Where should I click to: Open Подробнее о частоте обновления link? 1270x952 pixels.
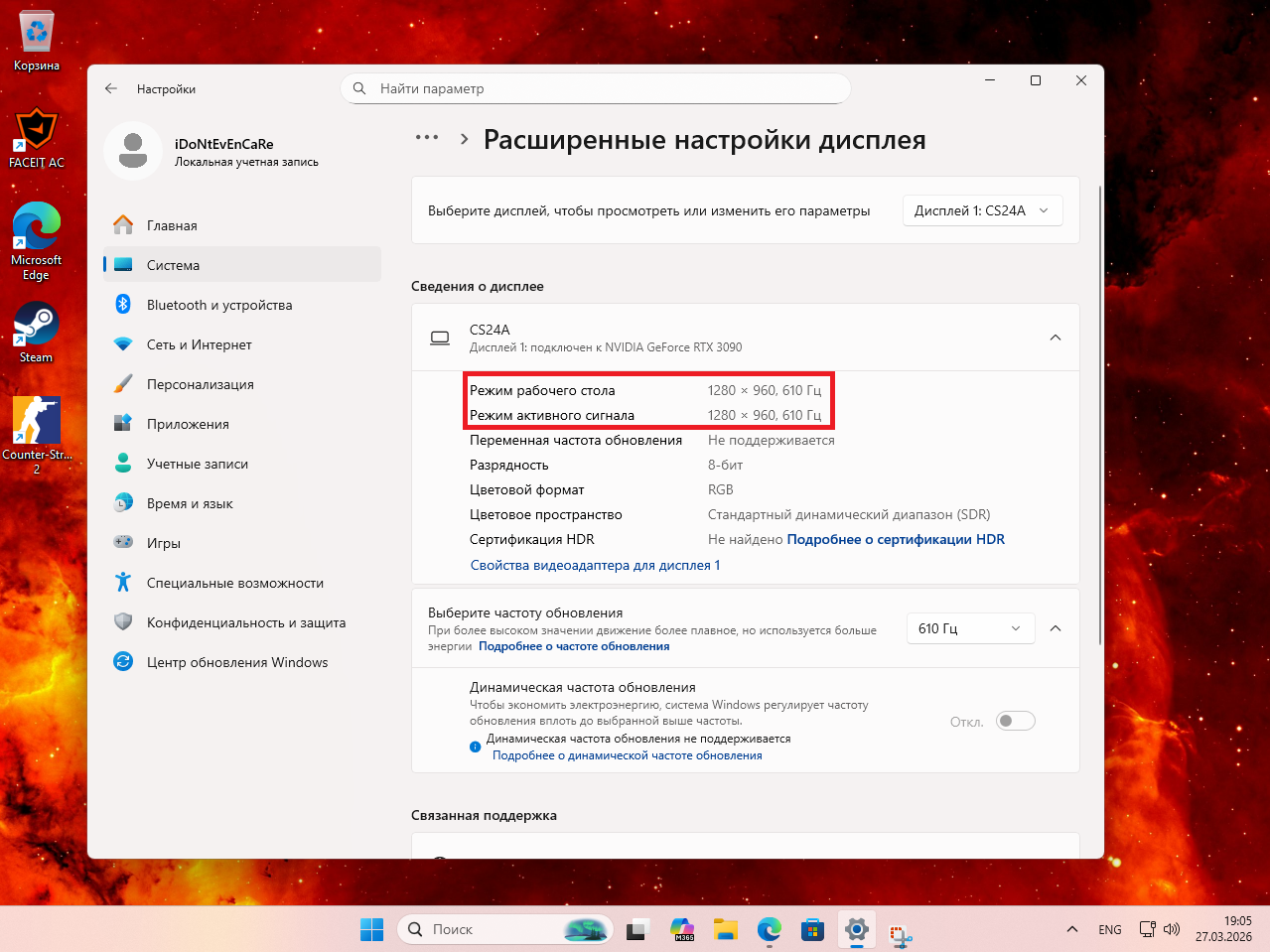point(574,646)
